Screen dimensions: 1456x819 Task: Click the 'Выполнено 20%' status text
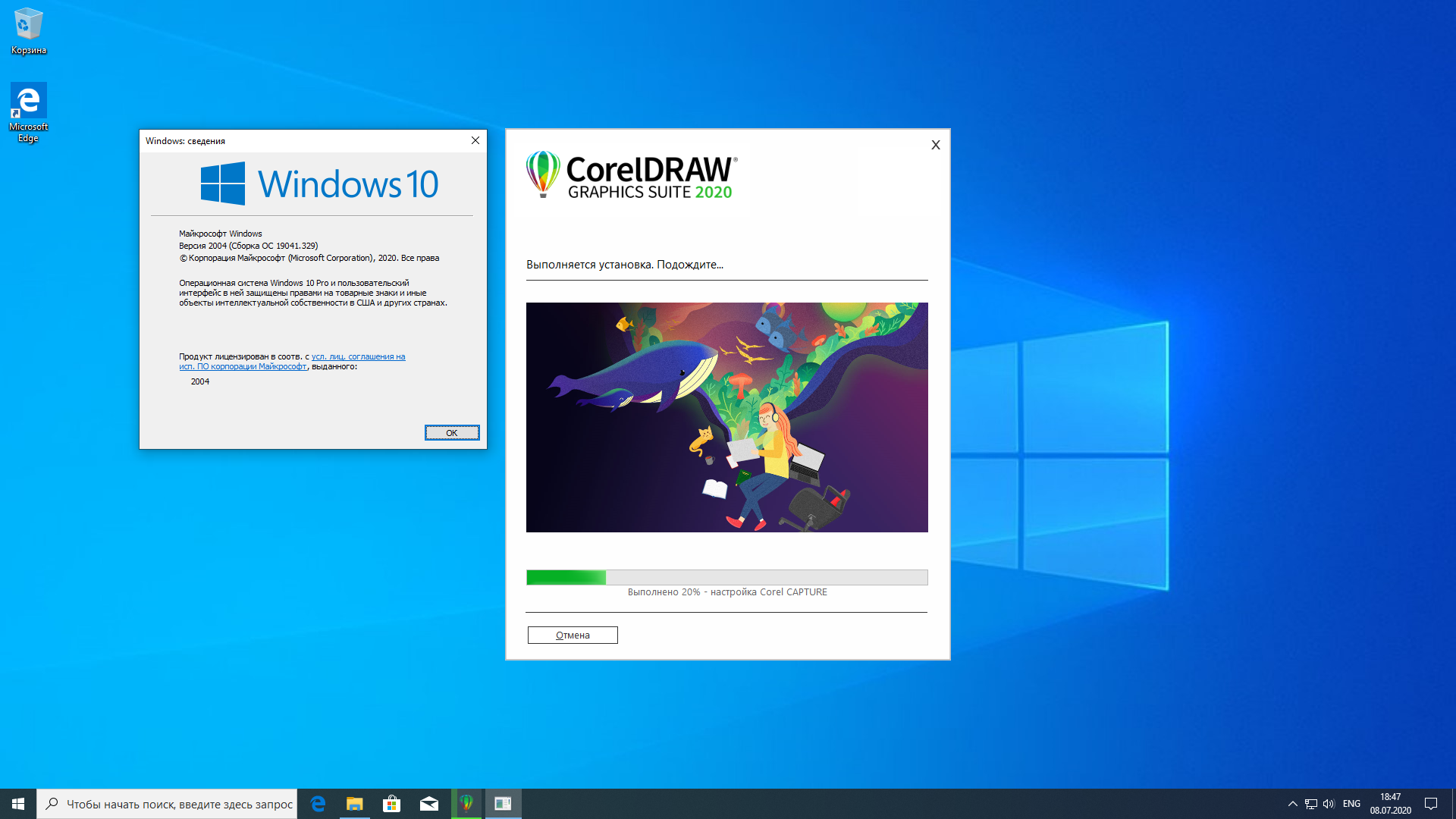[727, 592]
